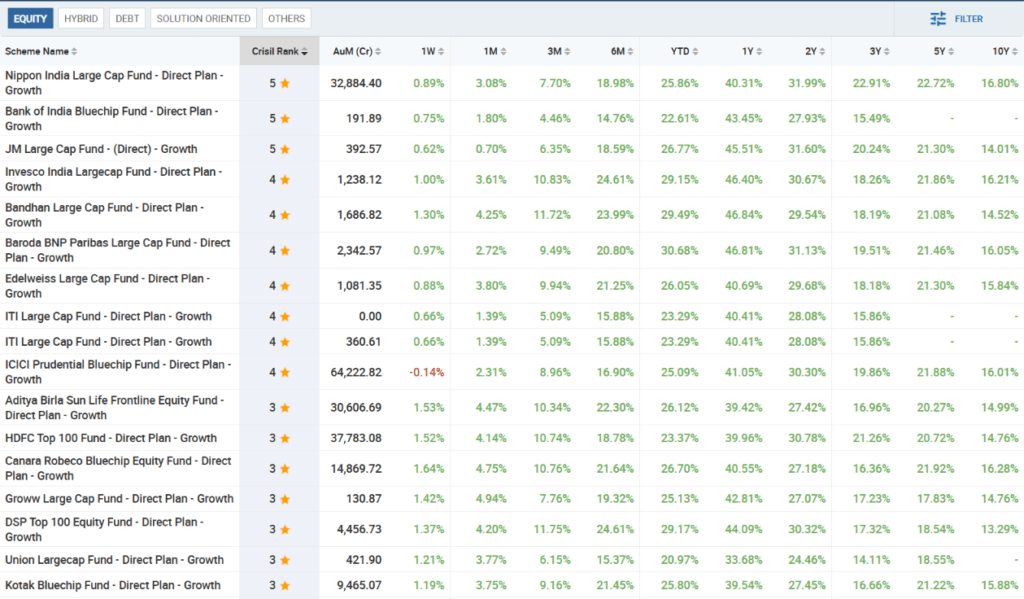
Task: Open Bandhan Large Cap Fund scheme
Action: pos(104,215)
